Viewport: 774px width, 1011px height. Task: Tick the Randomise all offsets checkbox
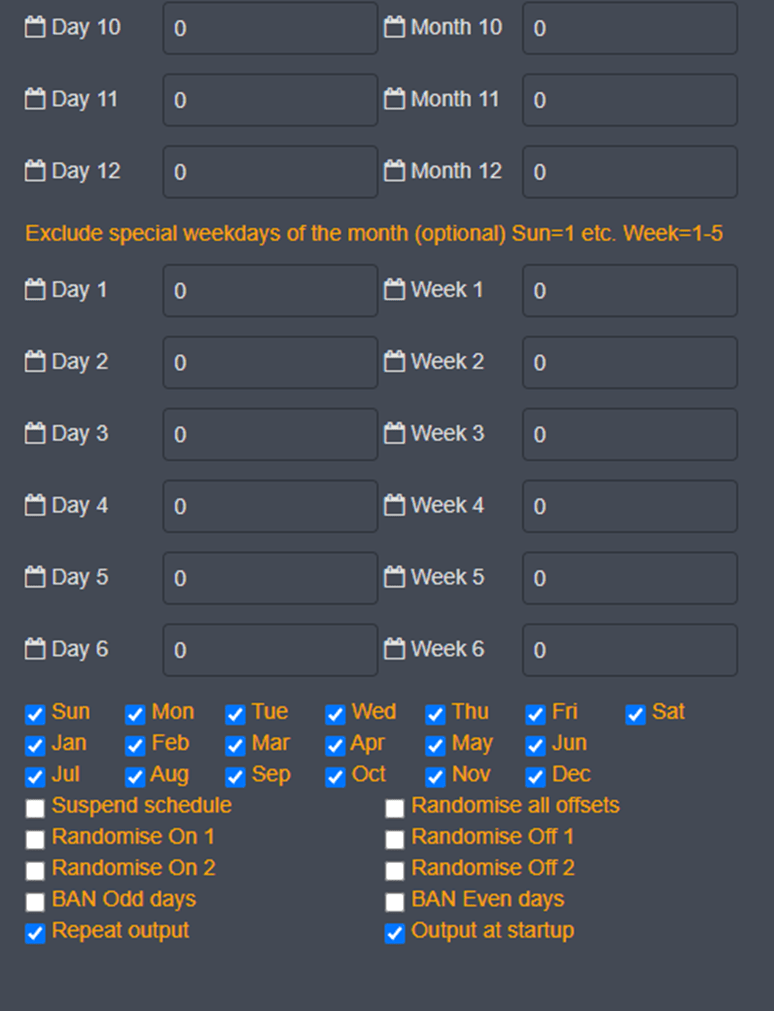[395, 807]
